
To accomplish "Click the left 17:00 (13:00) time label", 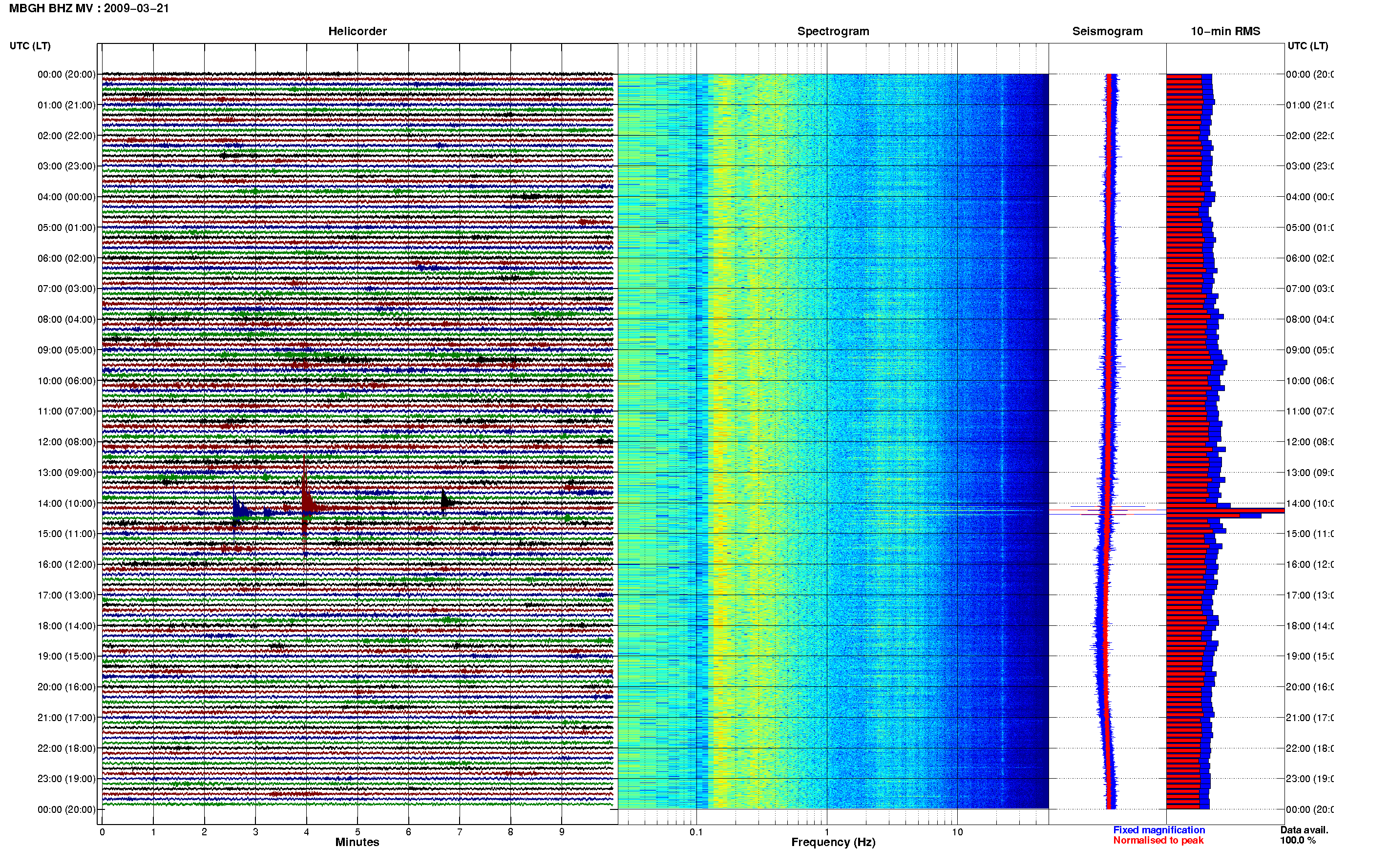I will pos(66,595).
